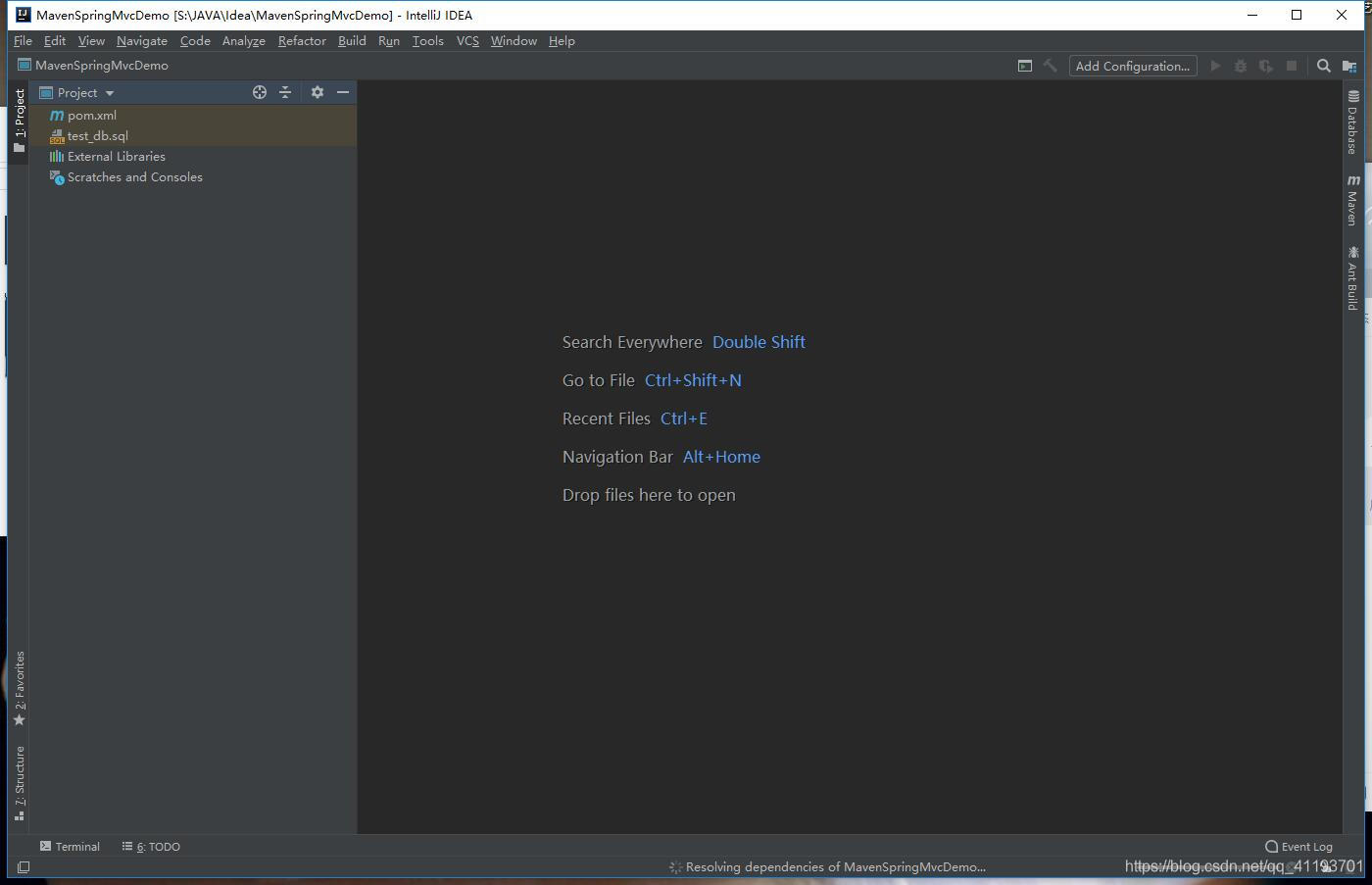The width and height of the screenshot is (1372, 885).
Task: Click Alt+Home shortcut text
Action: [721, 457]
